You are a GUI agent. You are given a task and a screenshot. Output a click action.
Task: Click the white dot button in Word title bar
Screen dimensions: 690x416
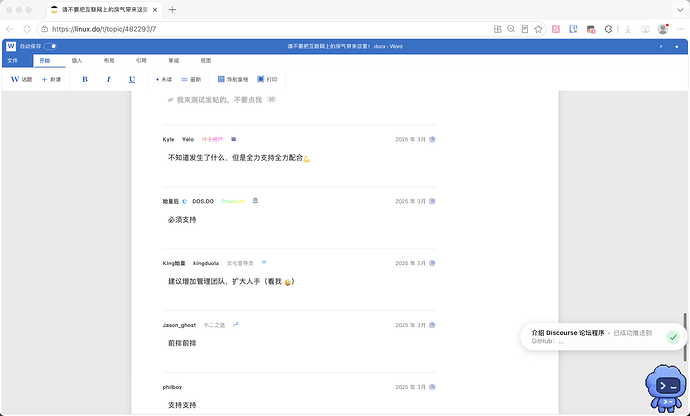[x=677, y=46]
